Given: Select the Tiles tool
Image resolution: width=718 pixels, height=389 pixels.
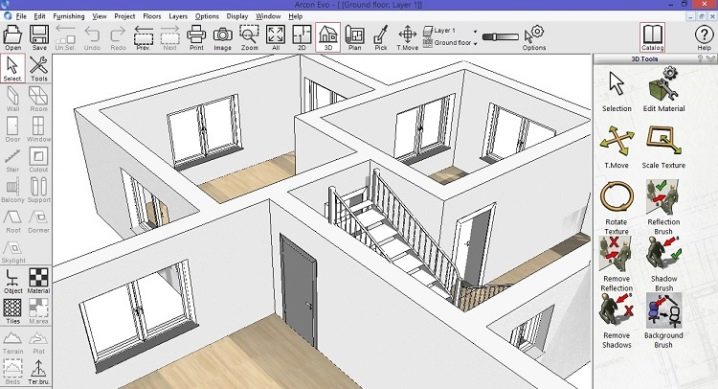Looking at the screenshot, I should pyautogui.click(x=13, y=311).
